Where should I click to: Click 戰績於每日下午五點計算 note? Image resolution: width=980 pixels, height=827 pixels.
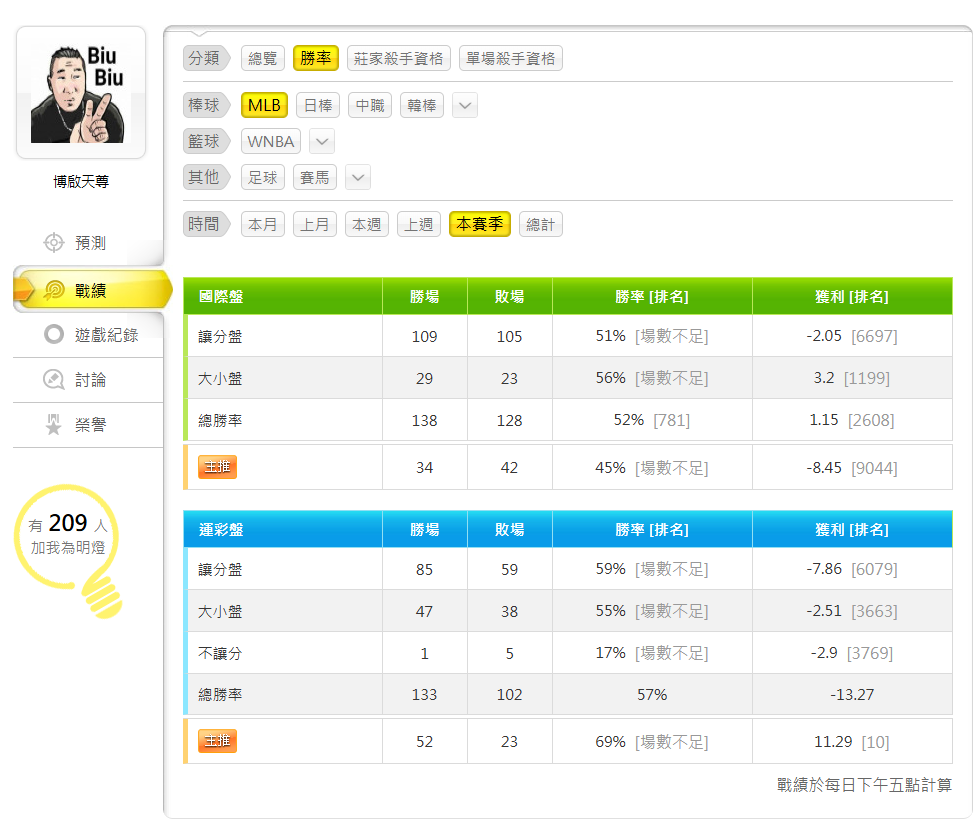pos(864,784)
